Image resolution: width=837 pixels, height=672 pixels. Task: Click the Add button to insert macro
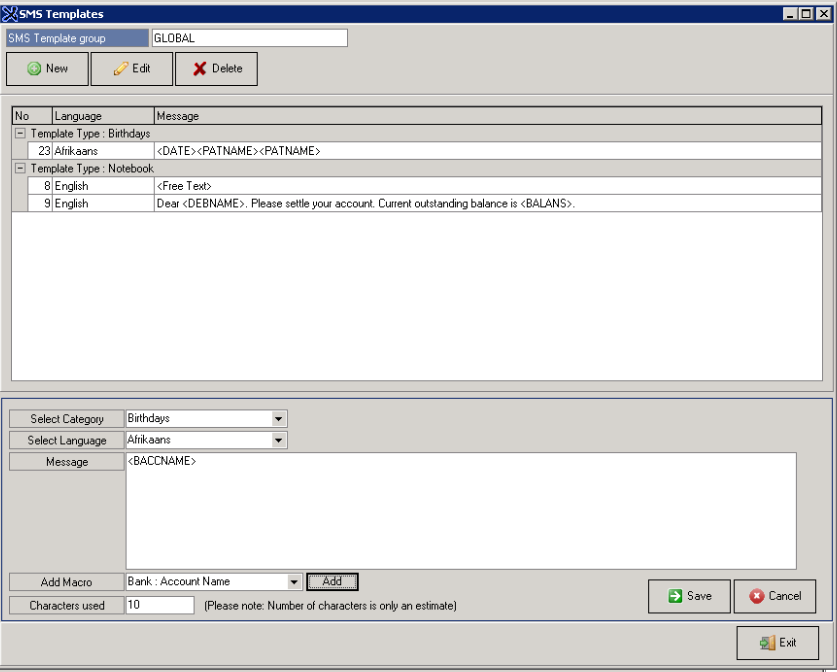point(334,582)
